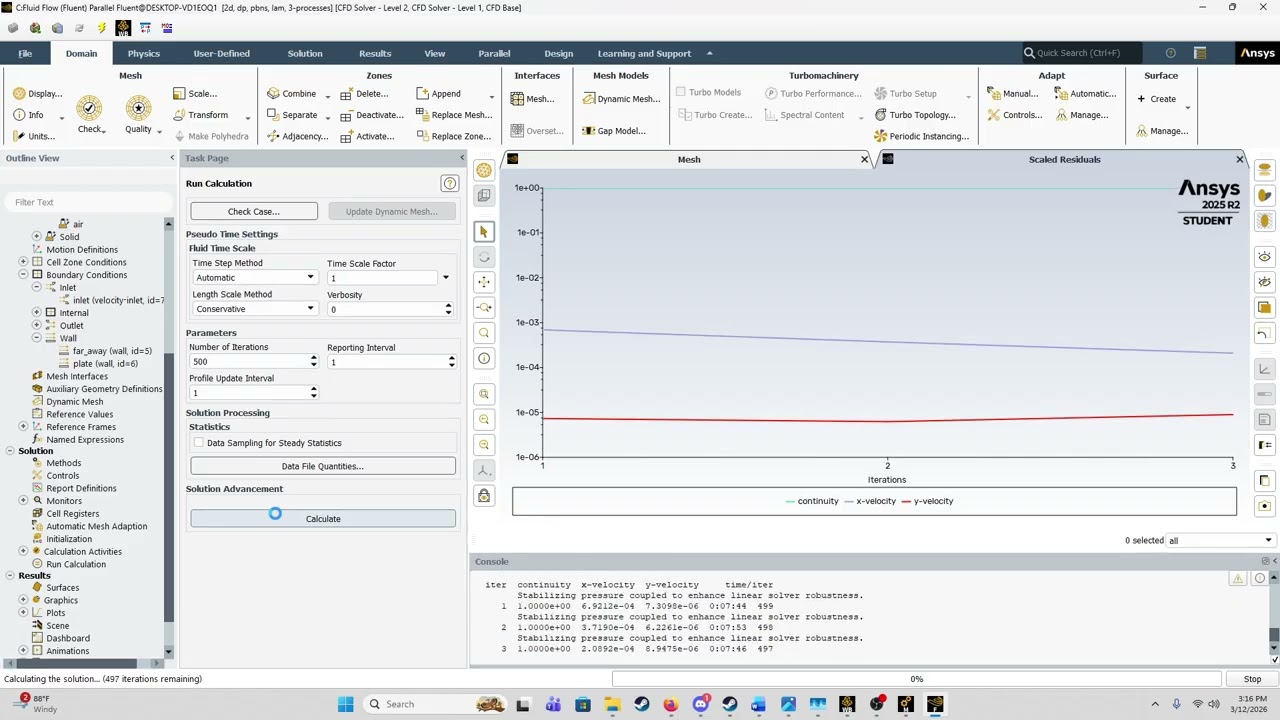This screenshot has height=720, width=1280.
Task: Expand the Outlet tree node
Action: click(x=36, y=325)
